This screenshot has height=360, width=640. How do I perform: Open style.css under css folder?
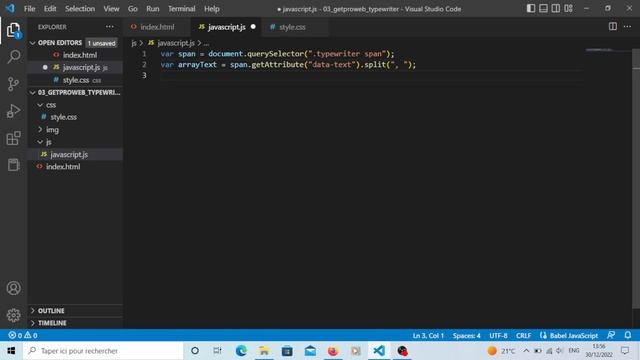(75, 117)
